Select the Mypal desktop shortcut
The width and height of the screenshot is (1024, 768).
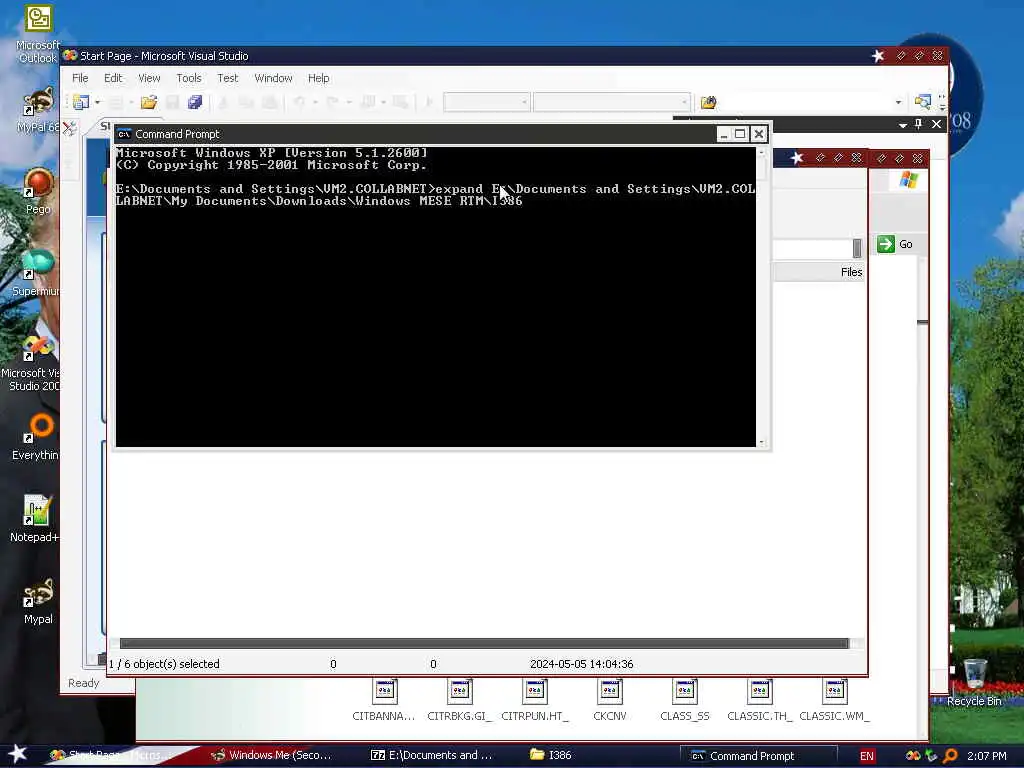click(38, 601)
